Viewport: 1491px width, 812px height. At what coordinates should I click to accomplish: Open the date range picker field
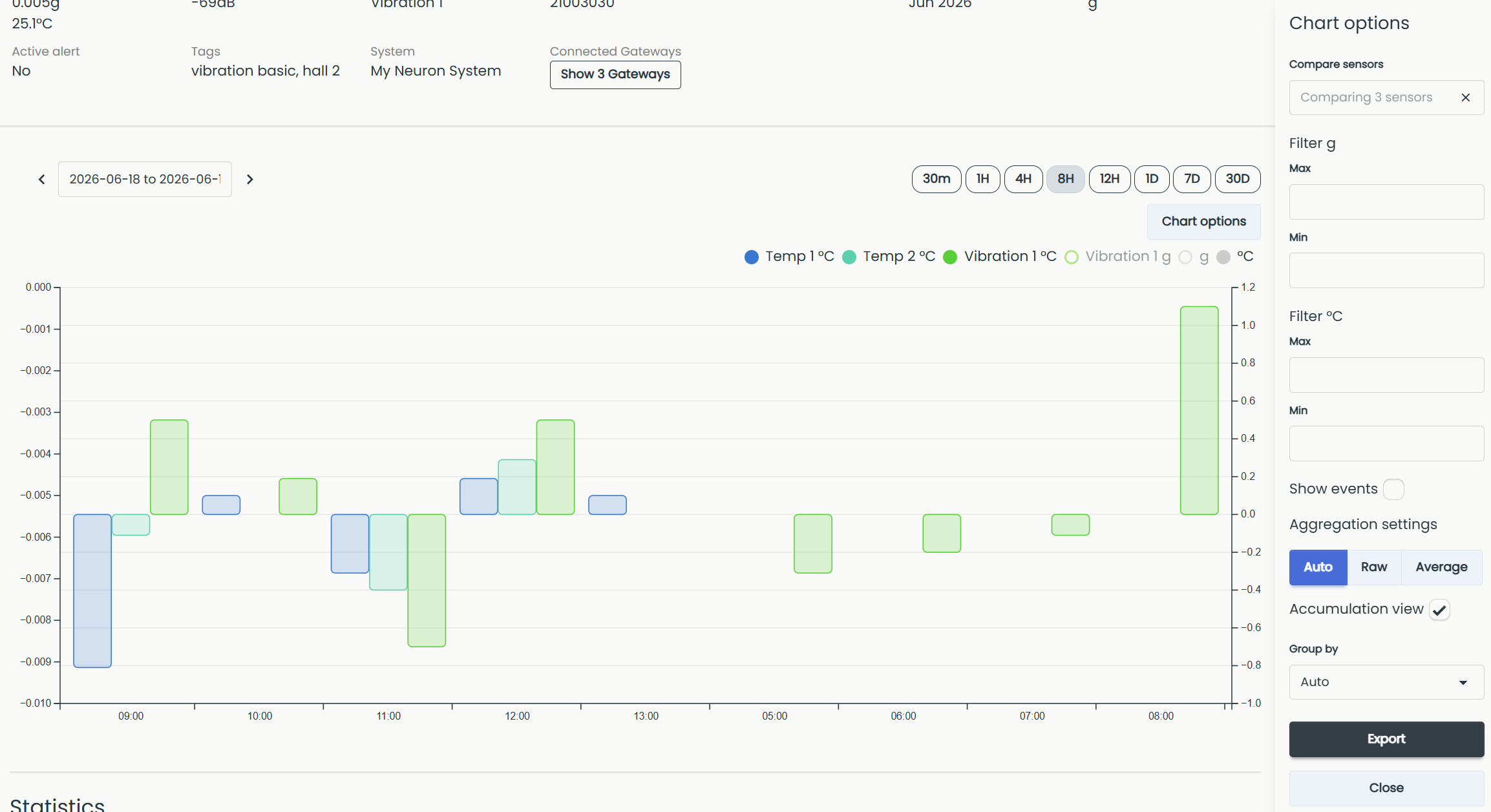pos(145,180)
